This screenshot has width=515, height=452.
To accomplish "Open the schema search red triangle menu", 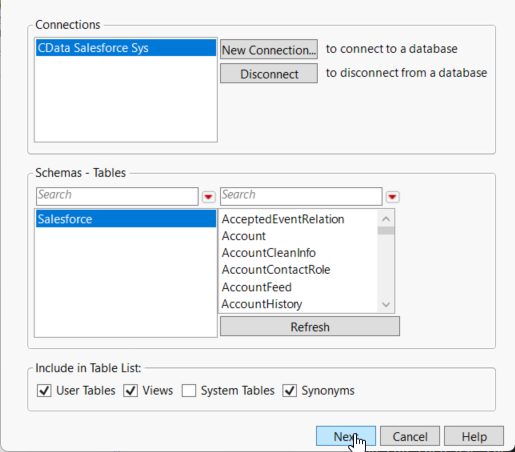I will [209, 197].
